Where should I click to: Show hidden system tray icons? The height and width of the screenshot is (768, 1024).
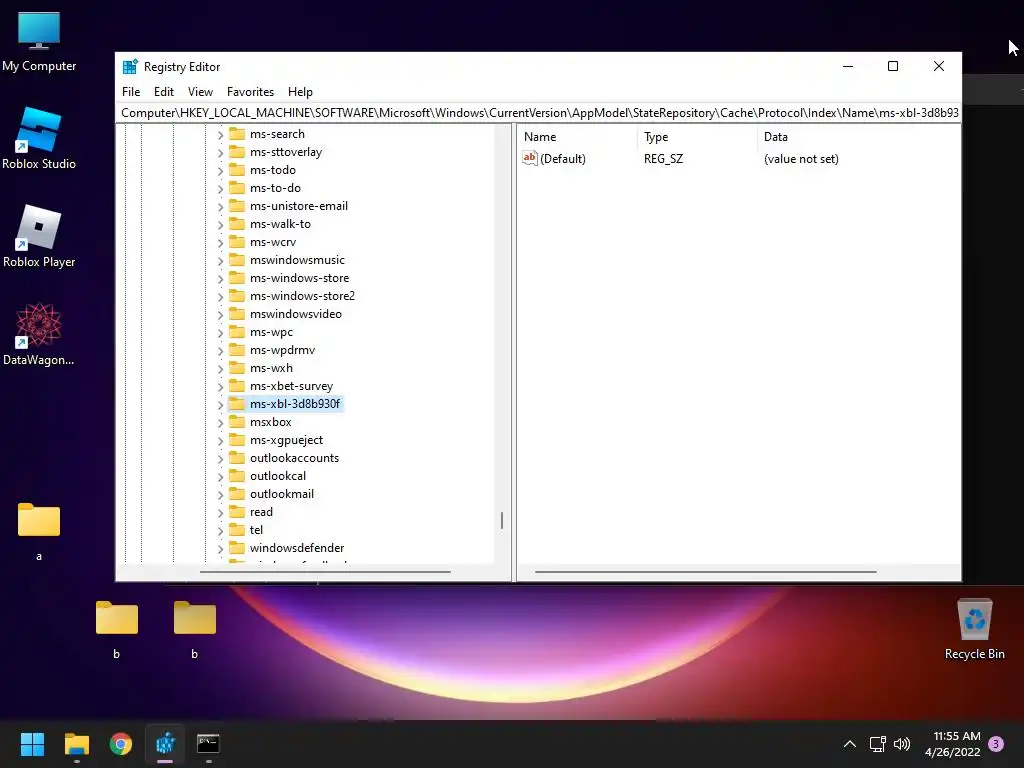tap(850, 744)
